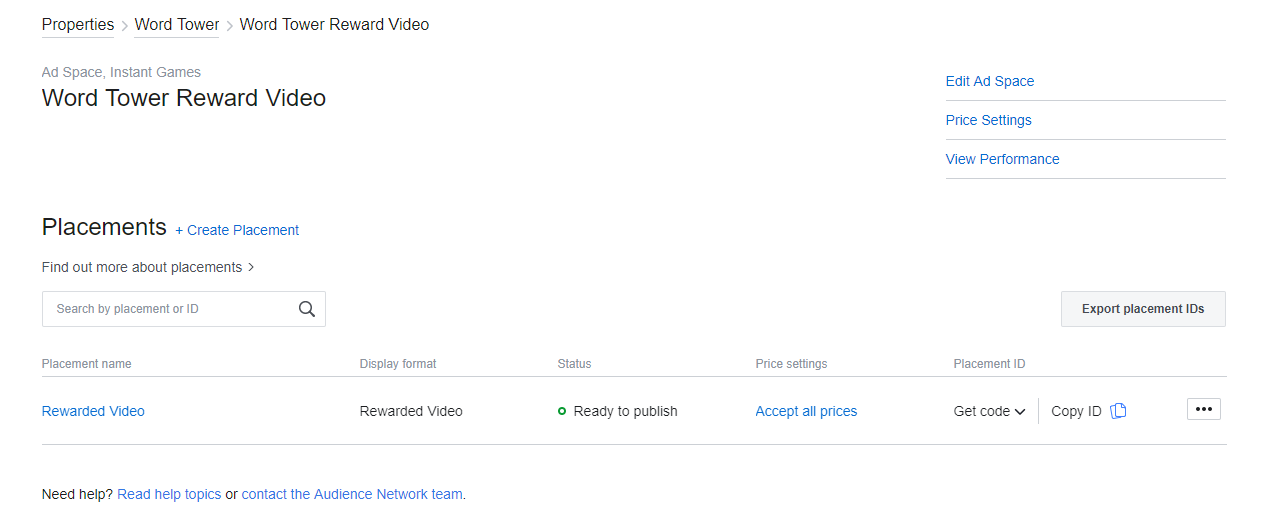
Task: Click + Create Placement
Action: pyautogui.click(x=237, y=230)
